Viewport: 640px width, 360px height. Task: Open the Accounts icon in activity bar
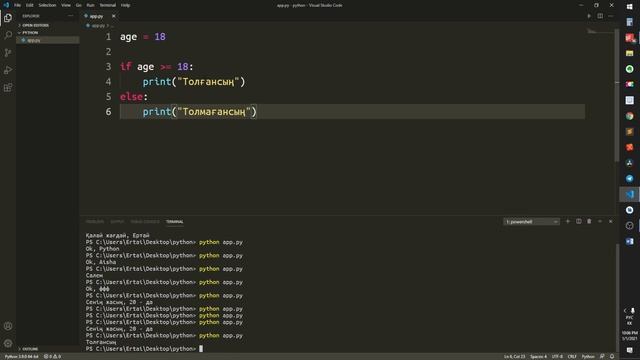[x=8, y=326]
